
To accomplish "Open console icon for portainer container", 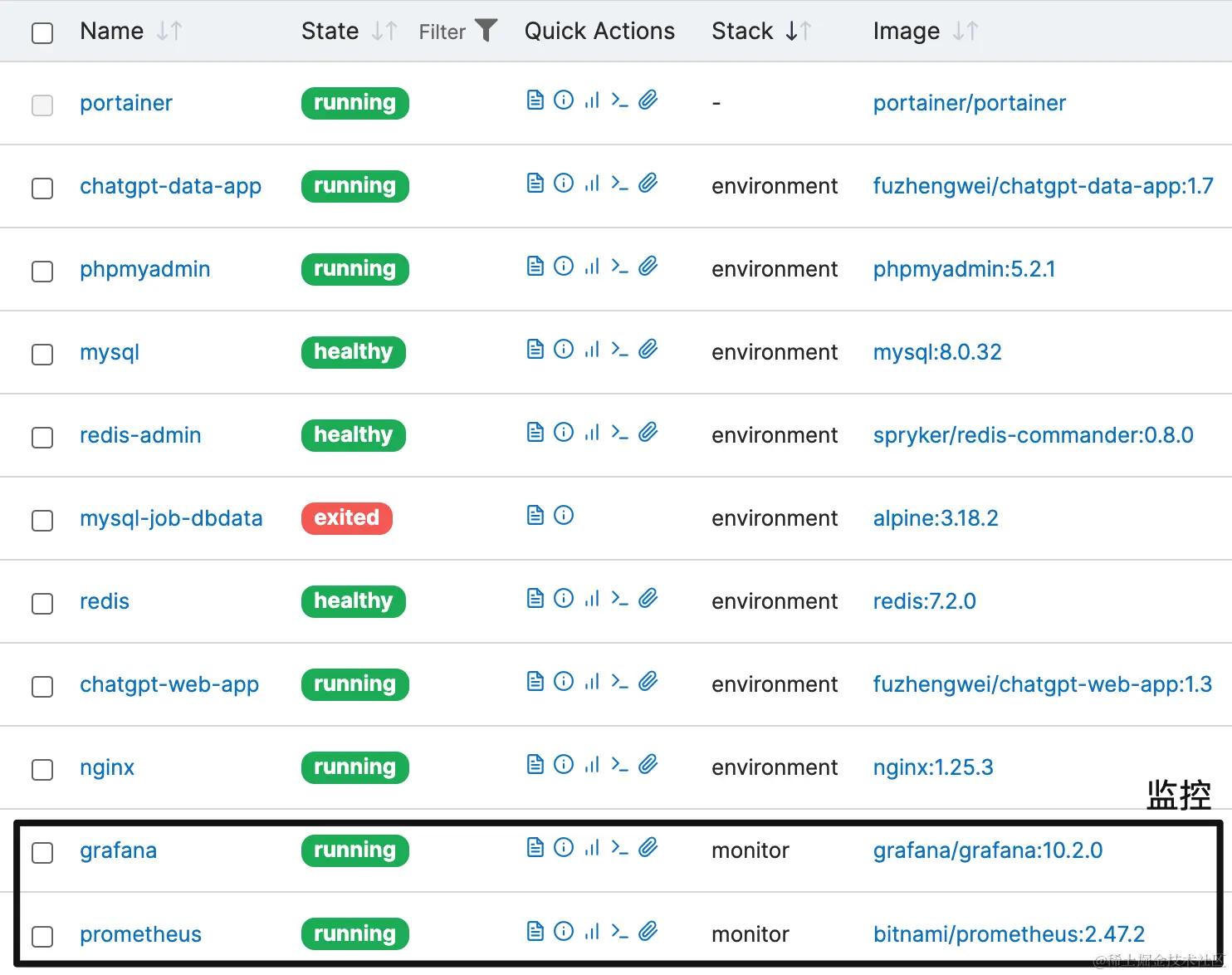I will click(x=619, y=100).
